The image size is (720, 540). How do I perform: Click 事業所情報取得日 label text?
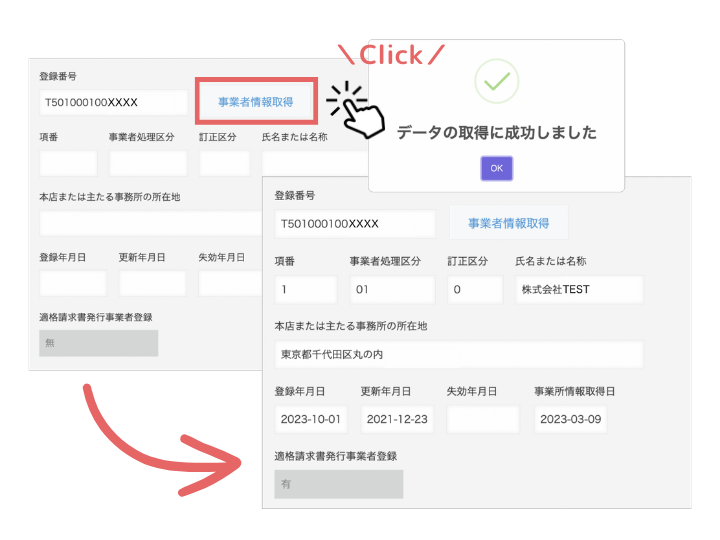coord(574,391)
